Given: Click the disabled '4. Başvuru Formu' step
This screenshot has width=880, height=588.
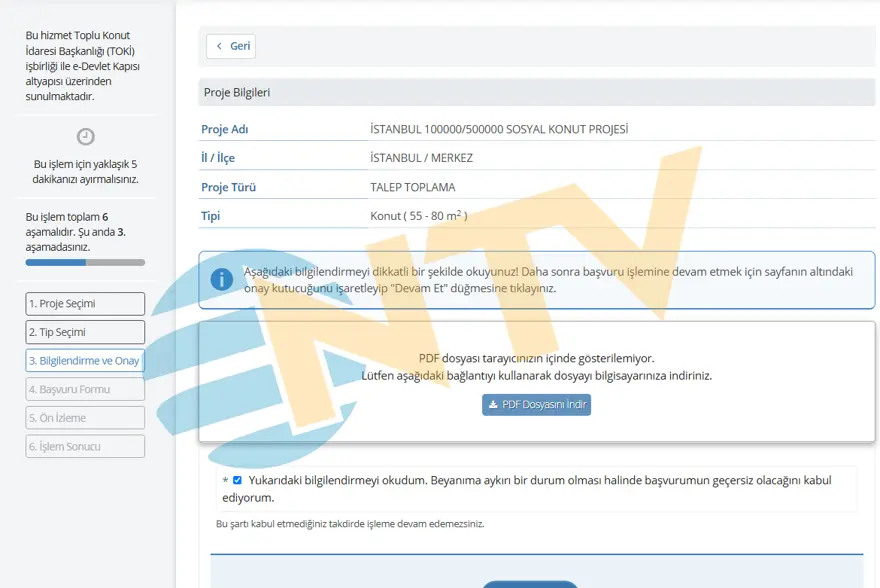Looking at the screenshot, I should (85, 389).
